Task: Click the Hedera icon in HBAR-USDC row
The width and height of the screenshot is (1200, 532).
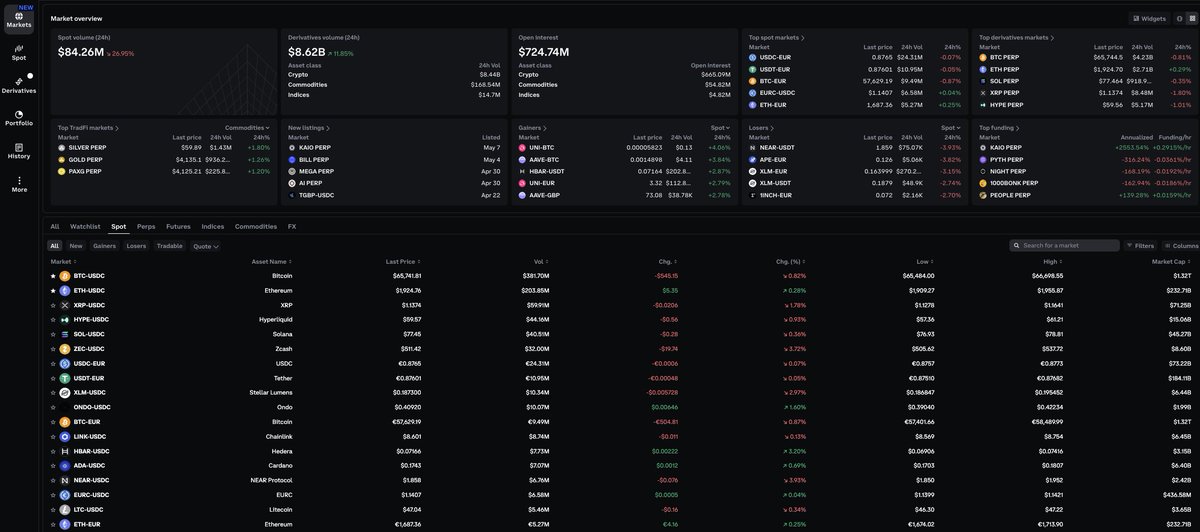Action: 65,451
